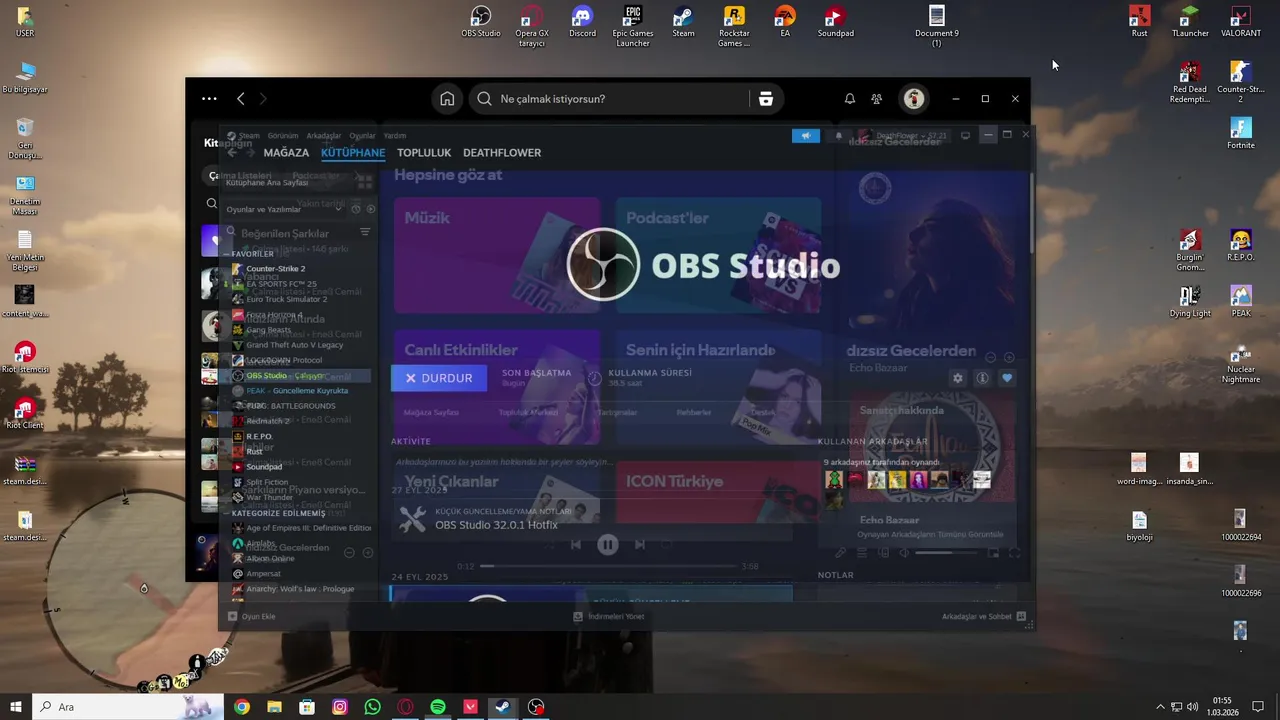The height and width of the screenshot is (720, 1280).
Task: Show game info icon in Steam
Action: click(982, 378)
